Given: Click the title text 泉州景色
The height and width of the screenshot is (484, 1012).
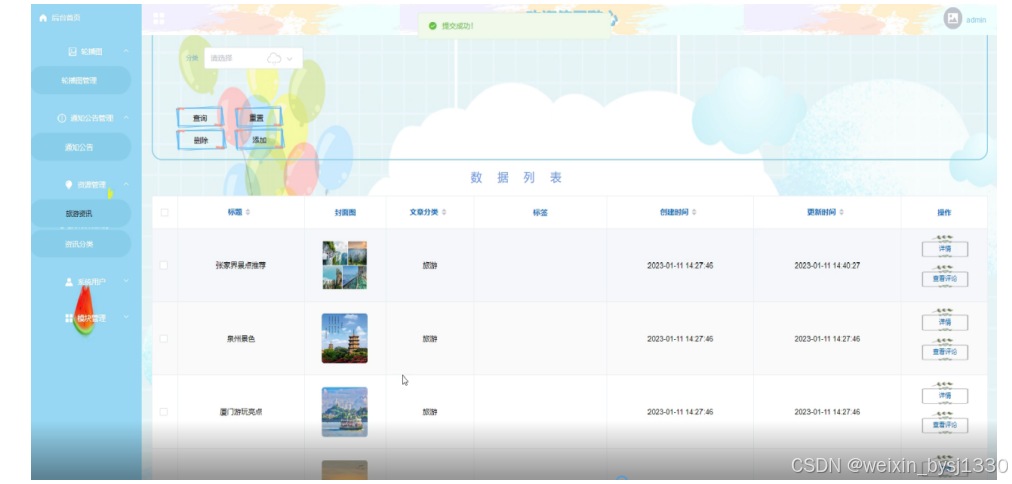Looking at the screenshot, I should (x=241, y=339).
